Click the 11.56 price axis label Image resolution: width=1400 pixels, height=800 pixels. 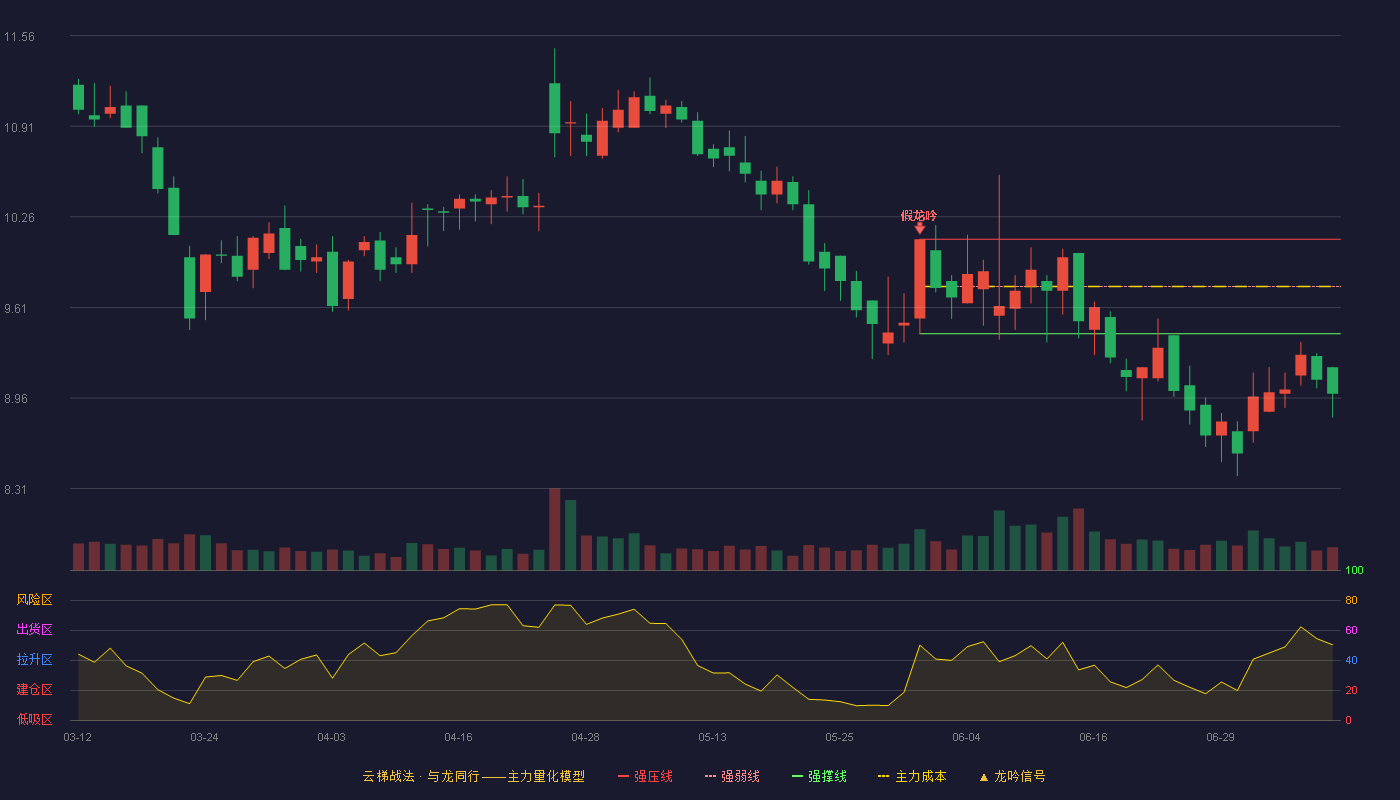click(x=19, y=37)
